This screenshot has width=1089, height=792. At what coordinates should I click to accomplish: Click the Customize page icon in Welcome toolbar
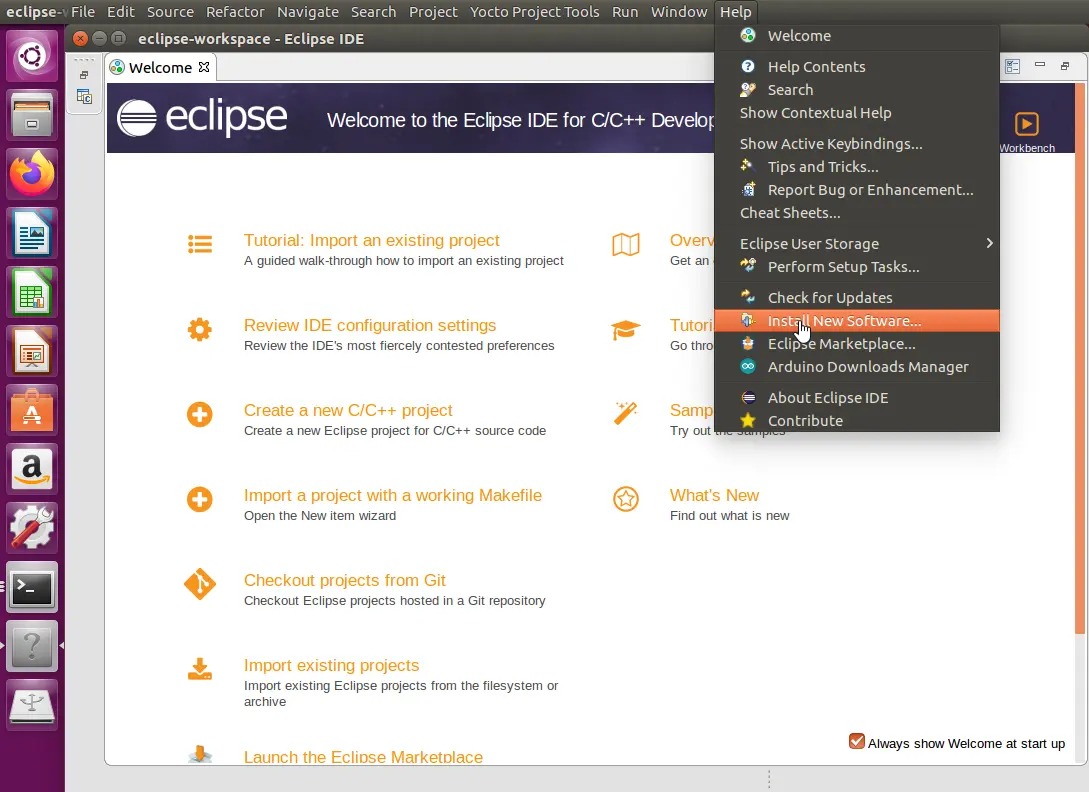1013,66
